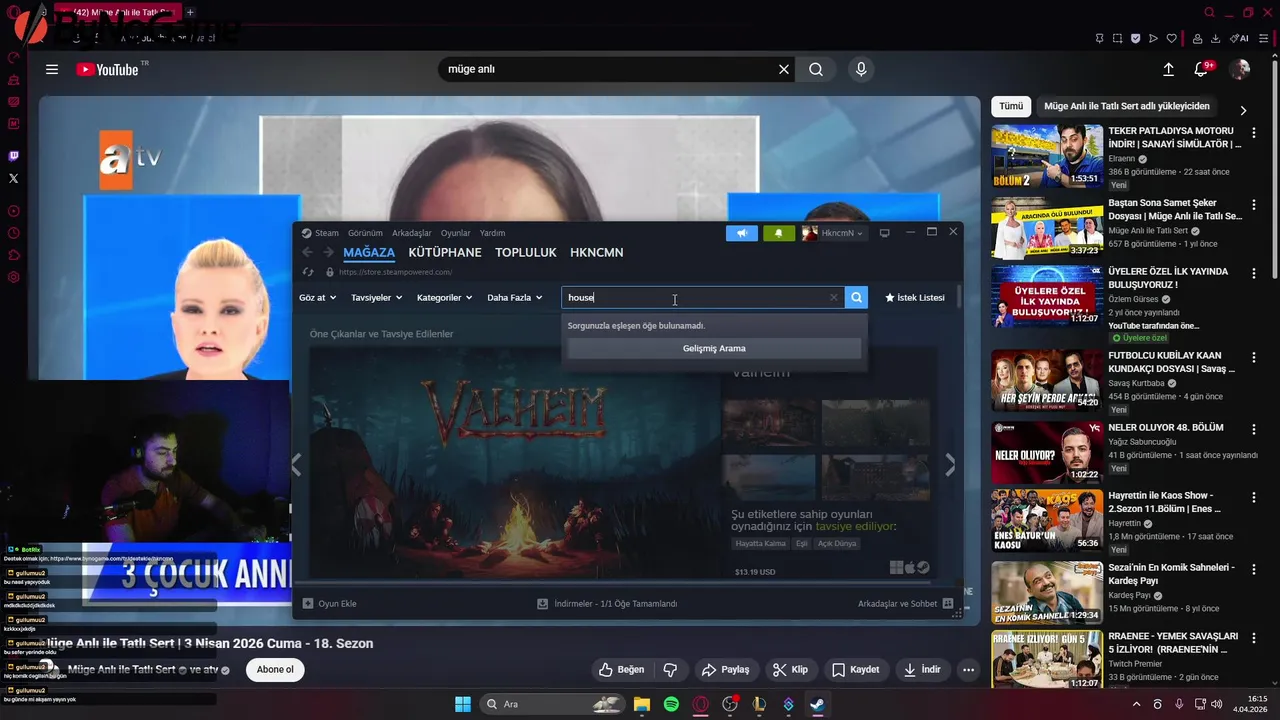The height and width of the screenshot is (720, 1280).
Task: Open Arkadaşlar menu in Steam
Action: point(412,233)
